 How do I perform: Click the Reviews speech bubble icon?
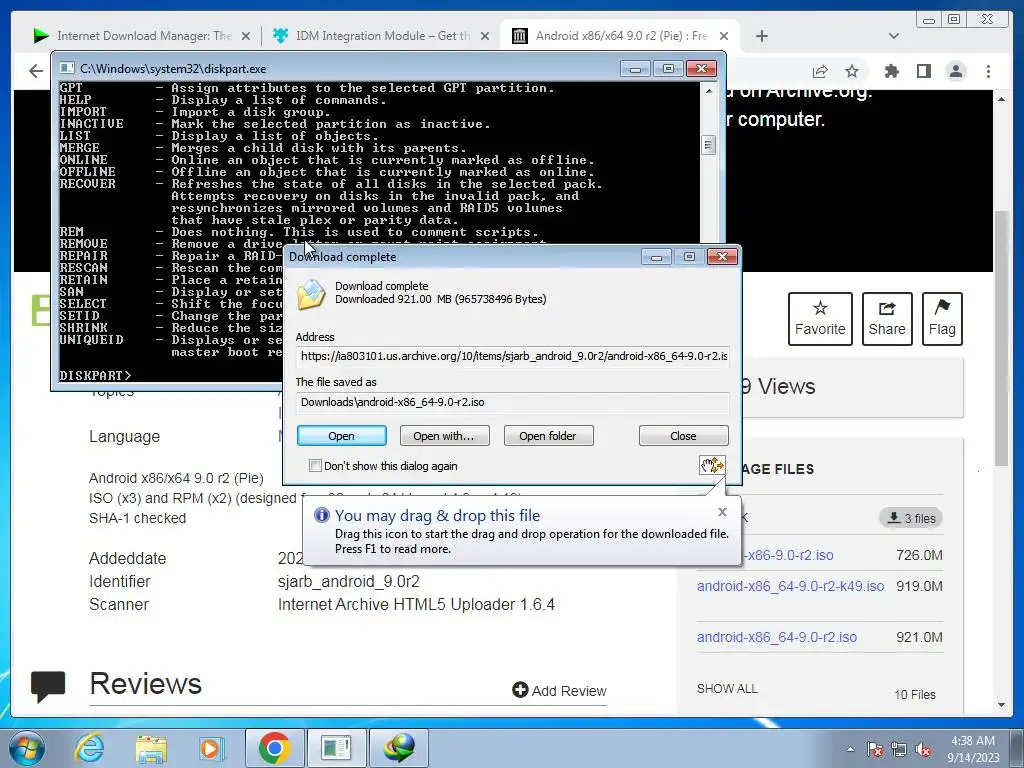48,685
